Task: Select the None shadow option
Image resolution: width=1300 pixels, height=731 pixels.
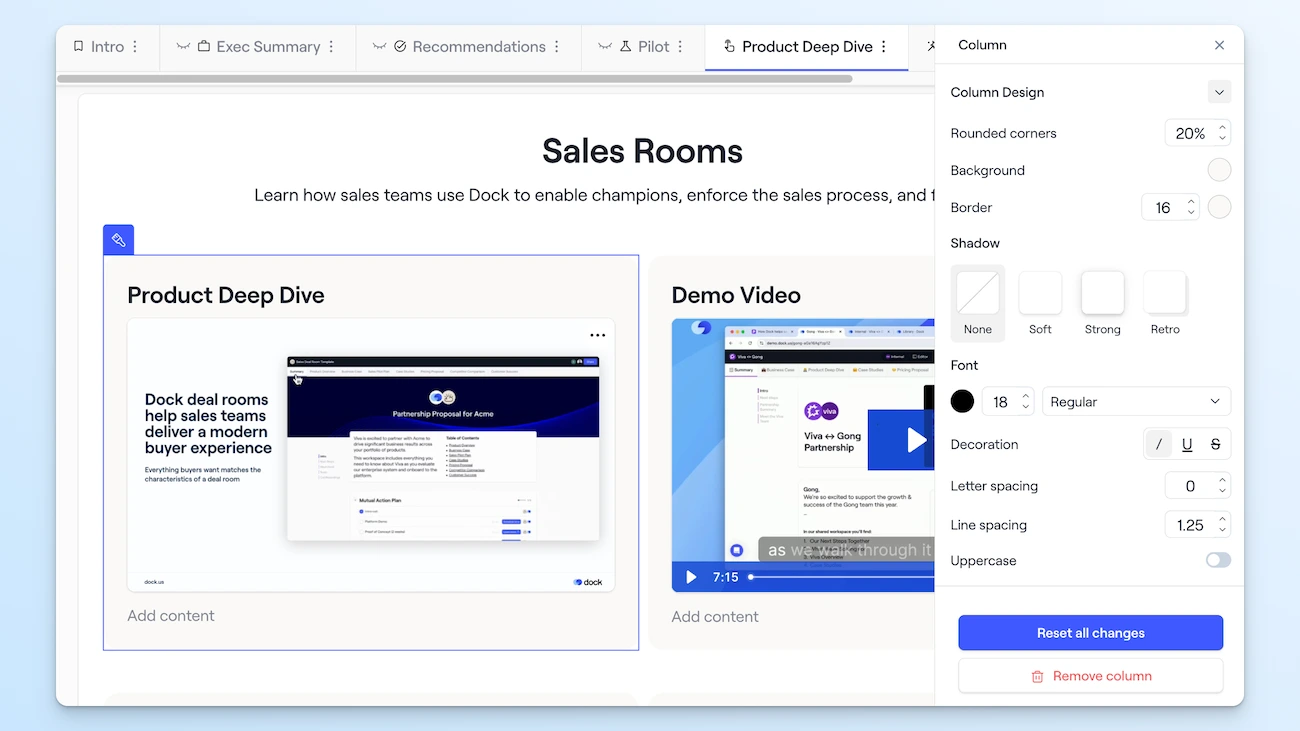Action: (x=978, y=304)
